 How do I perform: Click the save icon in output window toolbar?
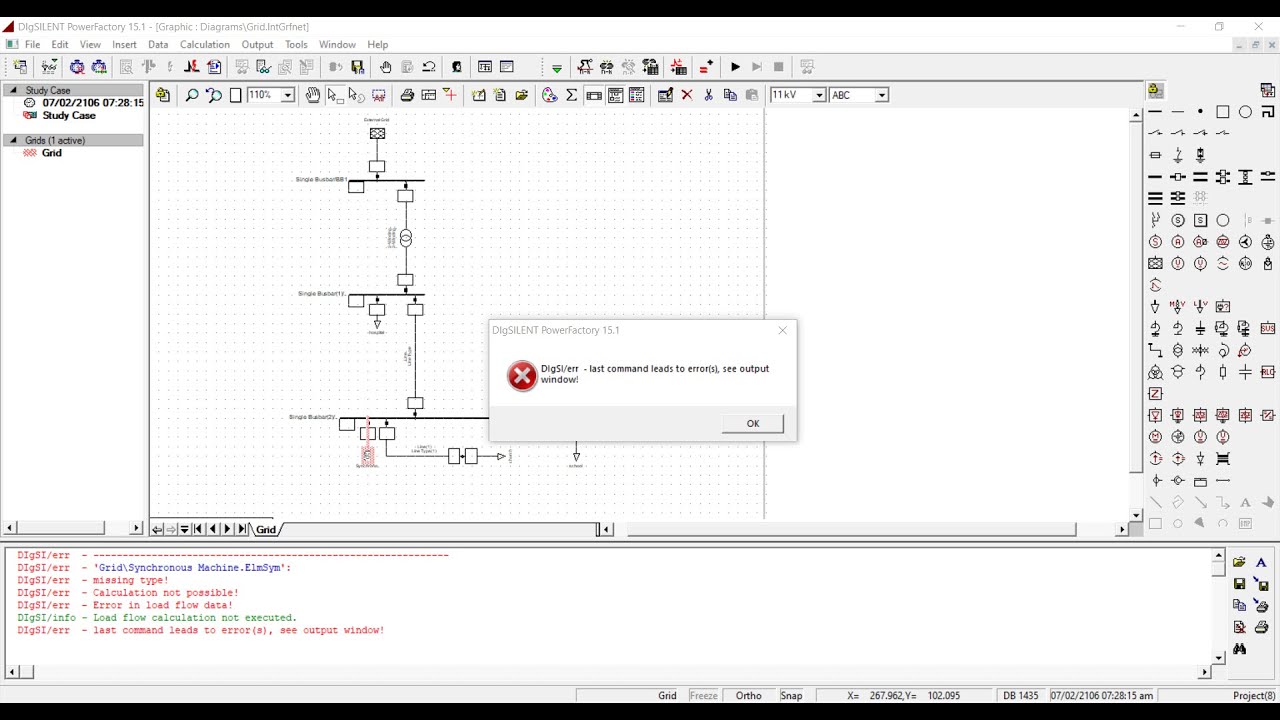[x=1240, y=584]
